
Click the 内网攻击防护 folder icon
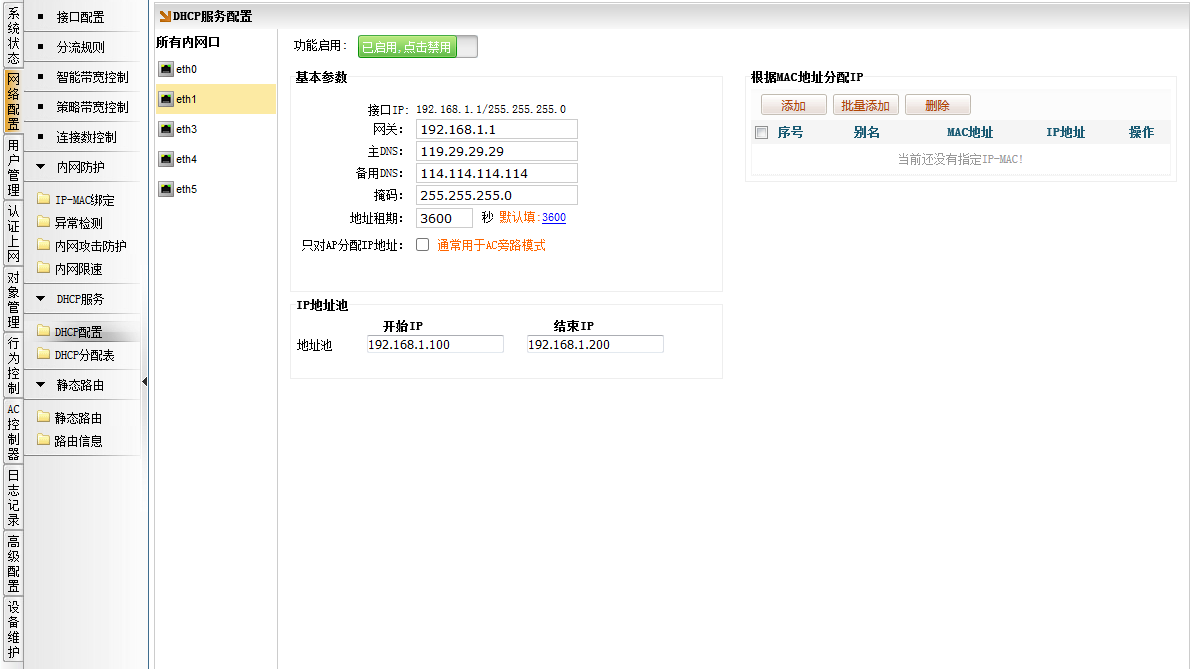pyautogui.click(x=43, y=245)
